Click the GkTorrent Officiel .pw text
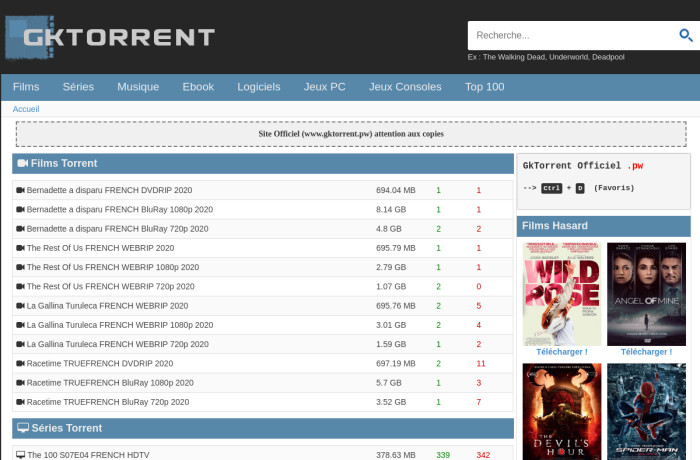 point(583,166)
